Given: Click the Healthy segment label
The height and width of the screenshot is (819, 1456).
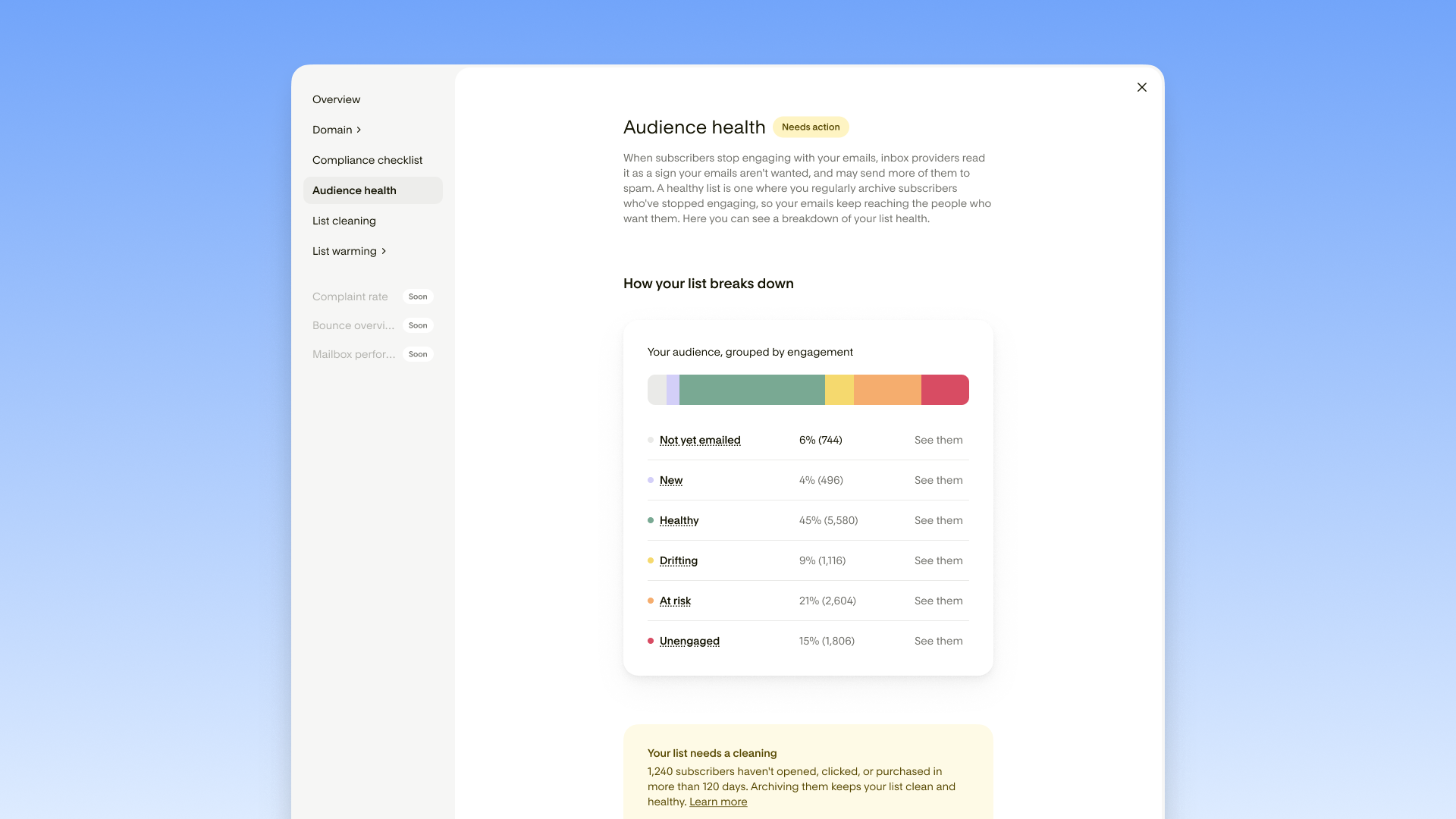Looking at the screenshot, I should 679,520.
